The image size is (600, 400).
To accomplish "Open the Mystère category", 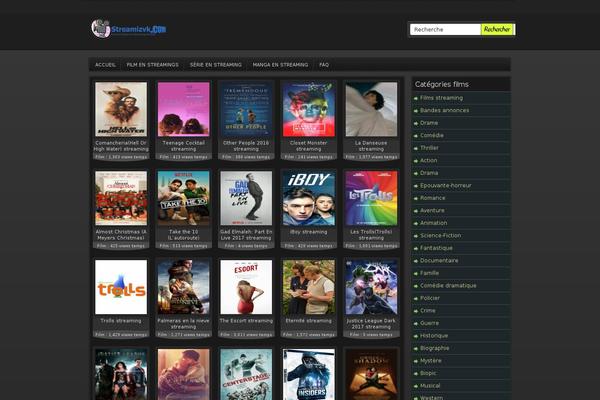I will (431, 361).
